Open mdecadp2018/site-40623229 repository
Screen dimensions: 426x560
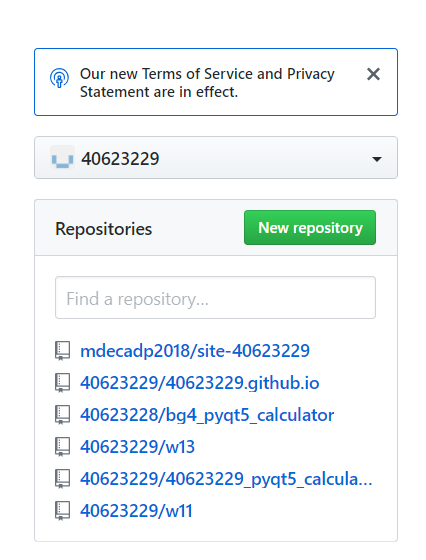(195, 351)
